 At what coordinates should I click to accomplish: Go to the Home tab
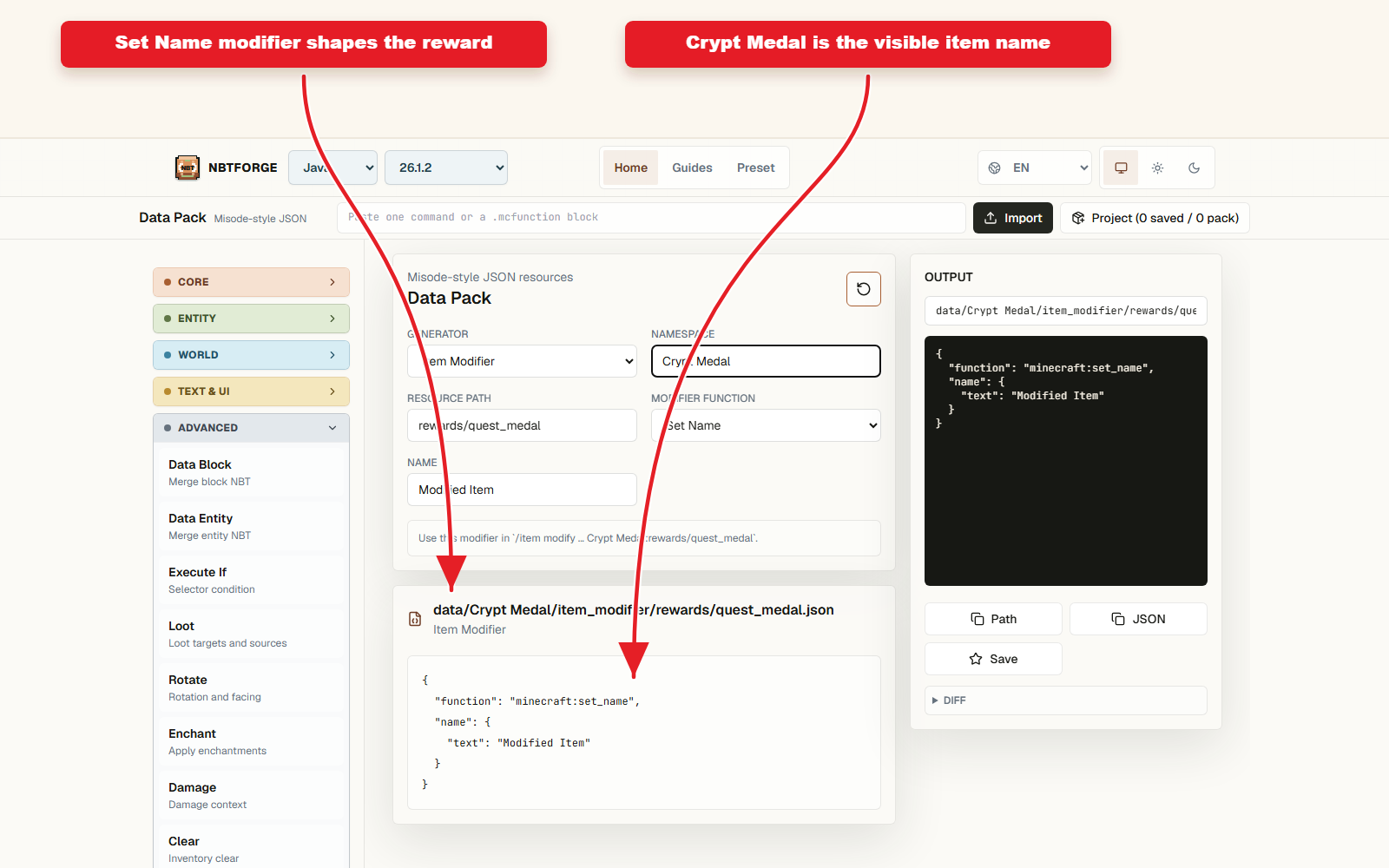(631, 168)
